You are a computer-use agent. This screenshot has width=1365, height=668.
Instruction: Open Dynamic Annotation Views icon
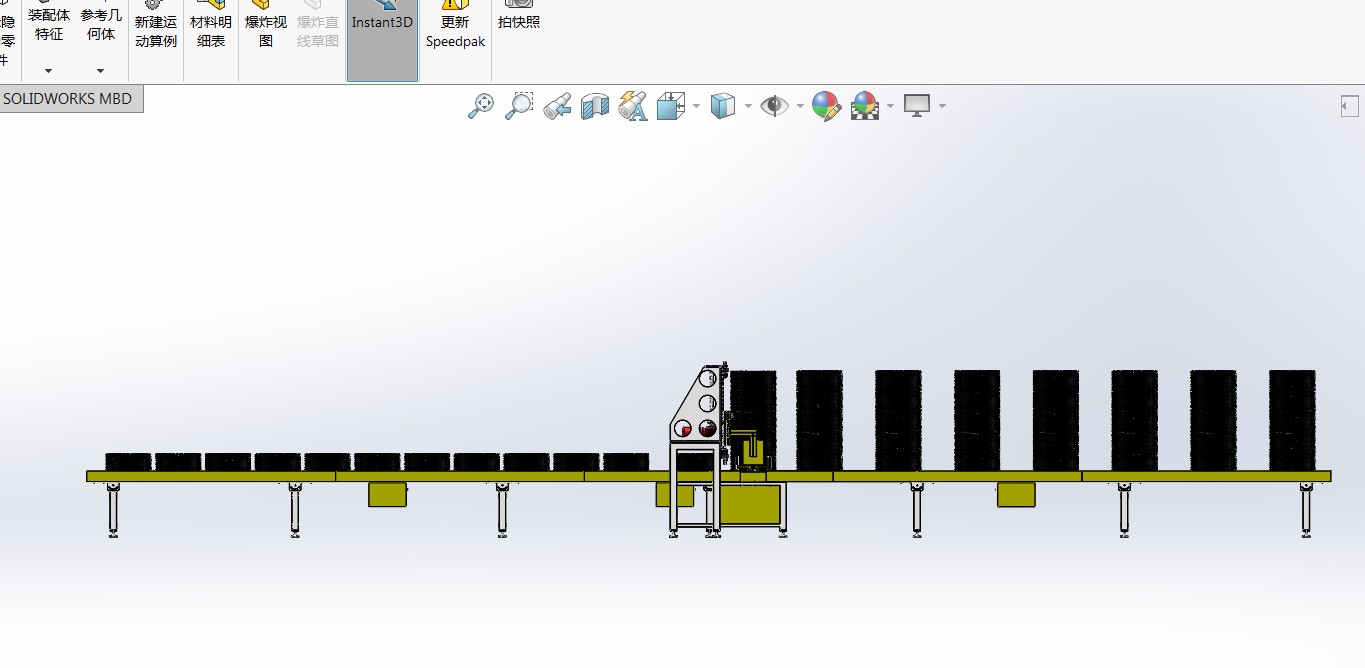(633, 106)
